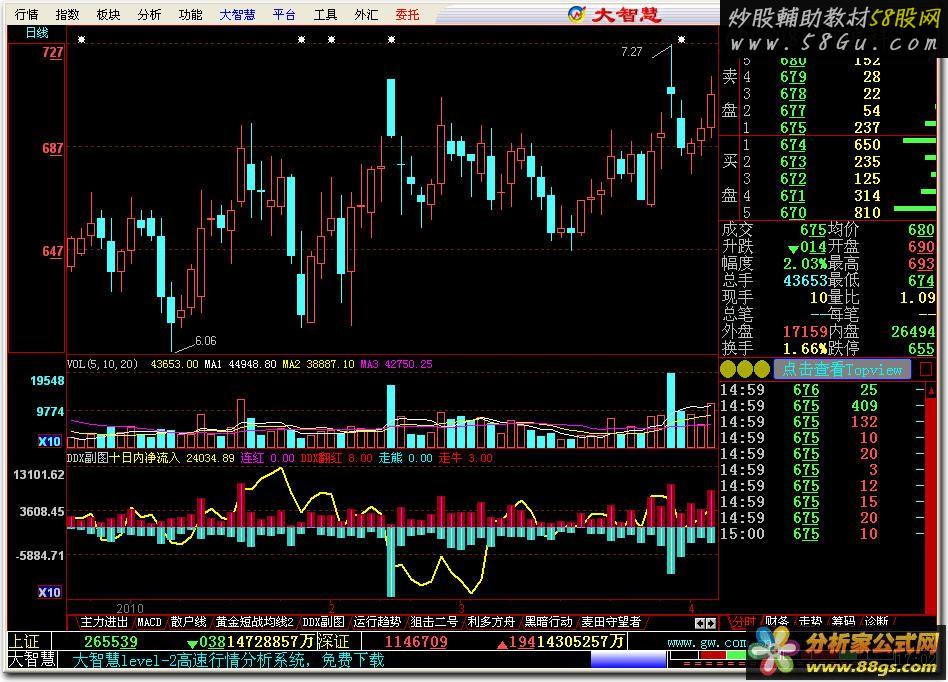Viewport: 948px width, 682px height.
Task: Open the 分析 menu
Action: point(149,14)
